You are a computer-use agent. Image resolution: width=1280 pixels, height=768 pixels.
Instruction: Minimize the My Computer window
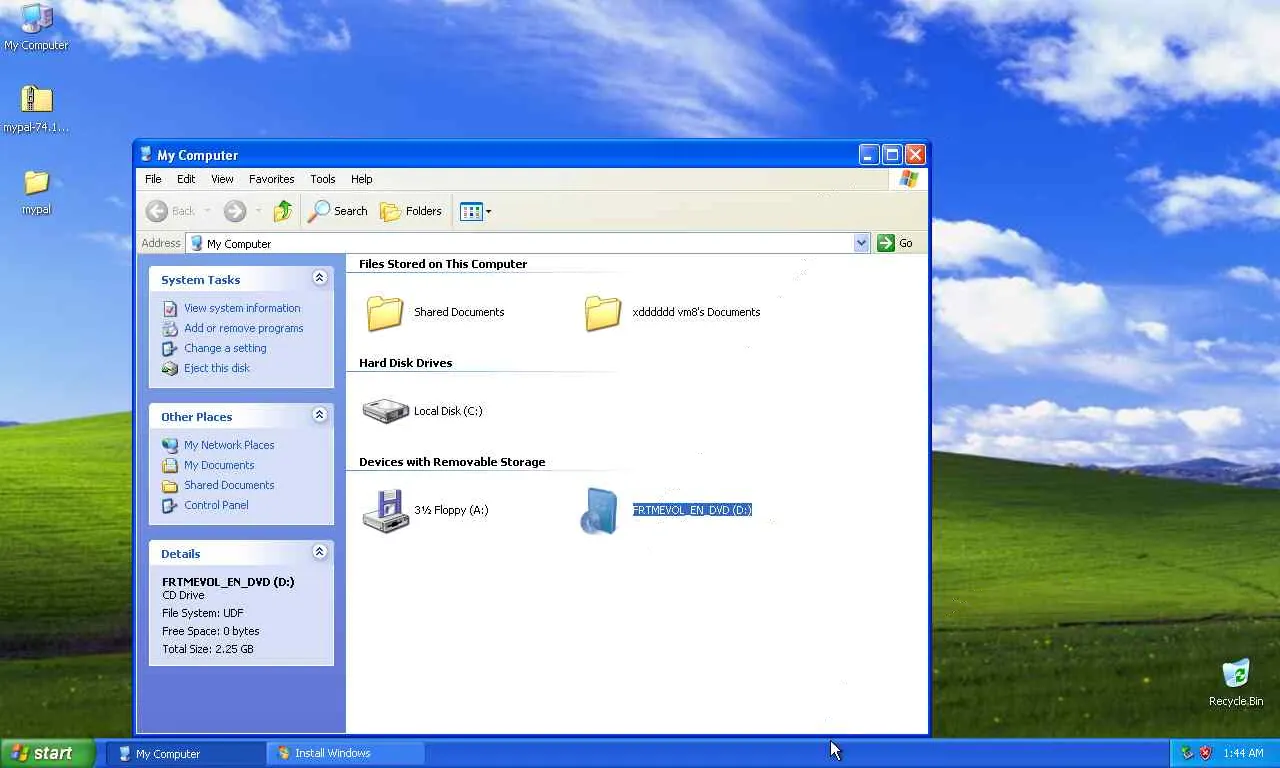click(x=868, y=155)
